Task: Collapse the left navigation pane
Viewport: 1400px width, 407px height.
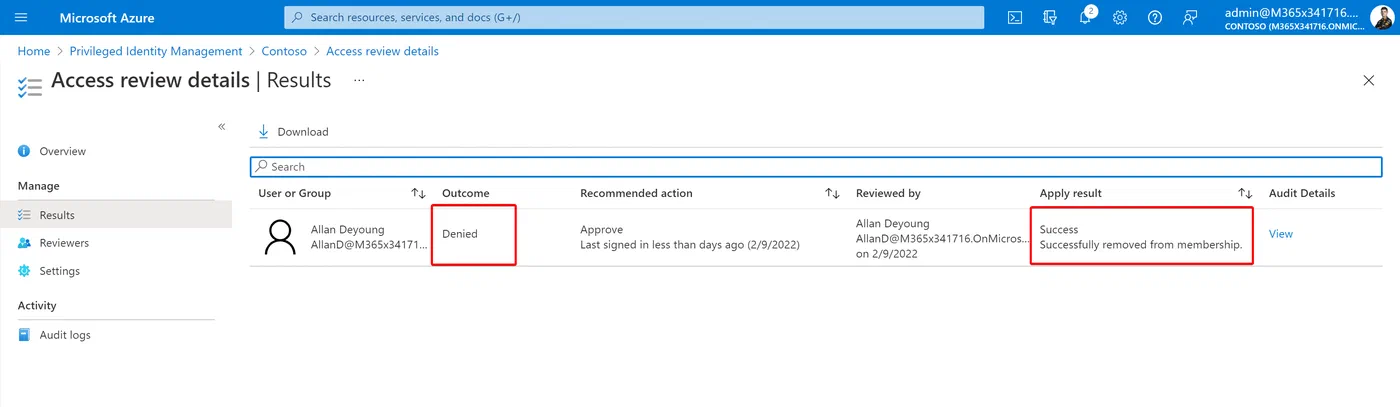Action: [222, 127]
